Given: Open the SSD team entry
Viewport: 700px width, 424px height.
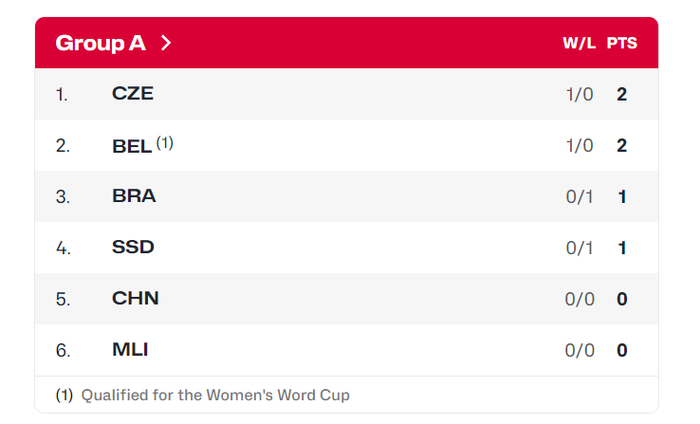Looking at the screenshot, I should (133, 248).
